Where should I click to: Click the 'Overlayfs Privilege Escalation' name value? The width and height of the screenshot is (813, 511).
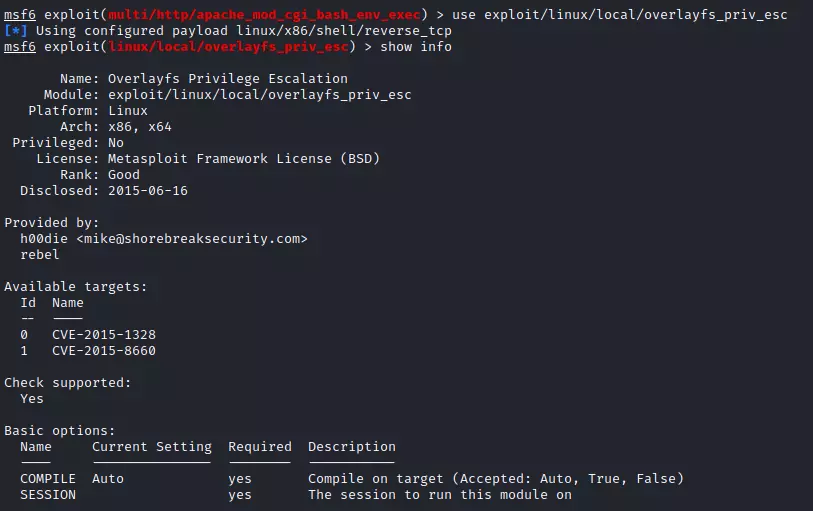[228, 79]
